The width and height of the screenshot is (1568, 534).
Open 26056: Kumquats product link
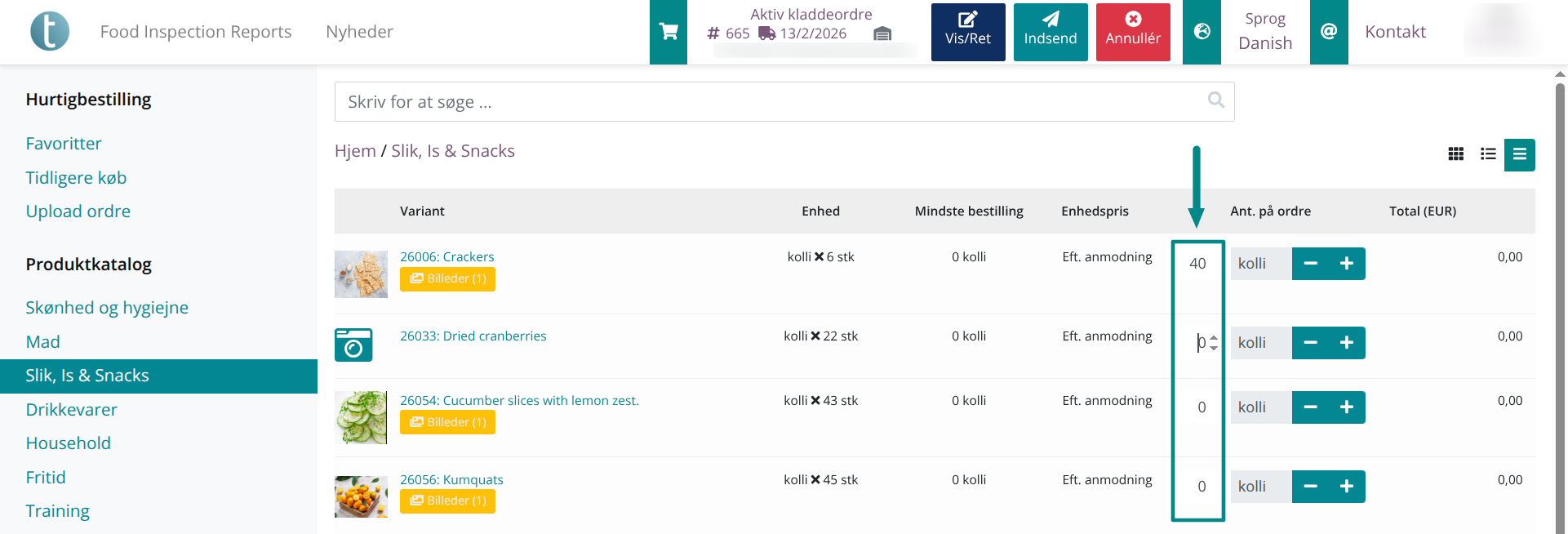[451, 480]
